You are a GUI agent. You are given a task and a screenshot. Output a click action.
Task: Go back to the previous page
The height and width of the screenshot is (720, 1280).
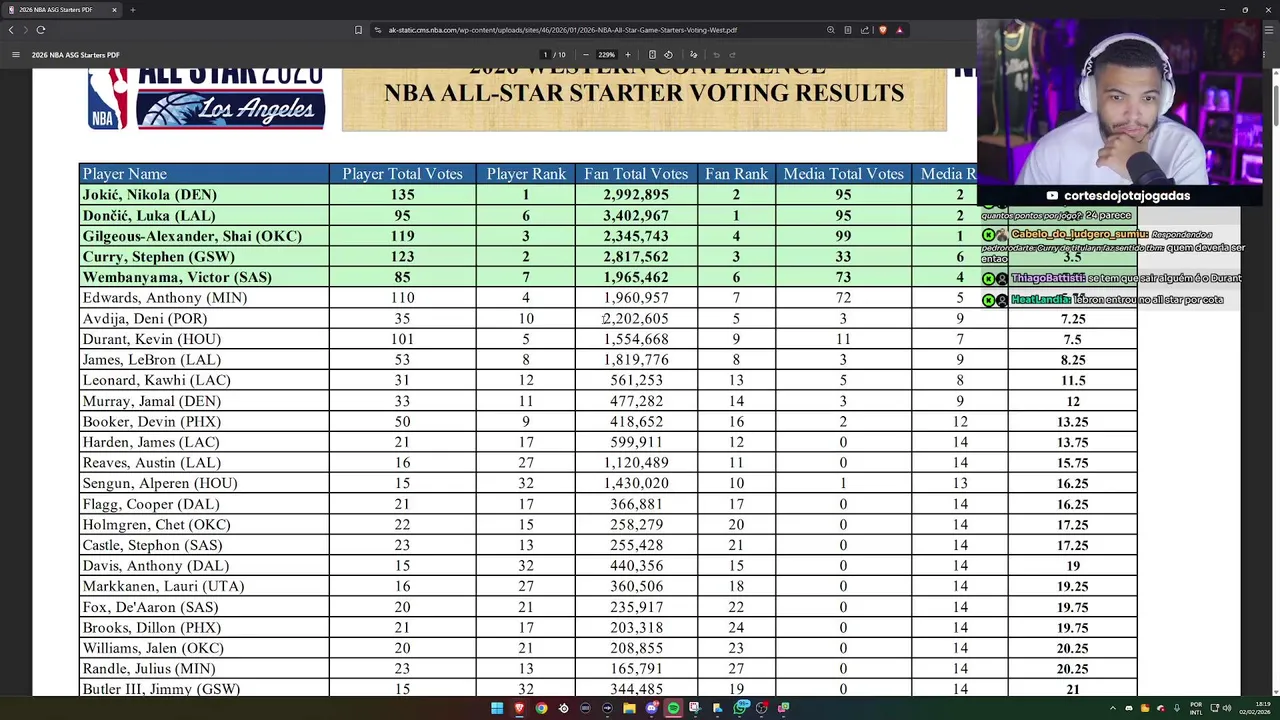pos(11,30)
